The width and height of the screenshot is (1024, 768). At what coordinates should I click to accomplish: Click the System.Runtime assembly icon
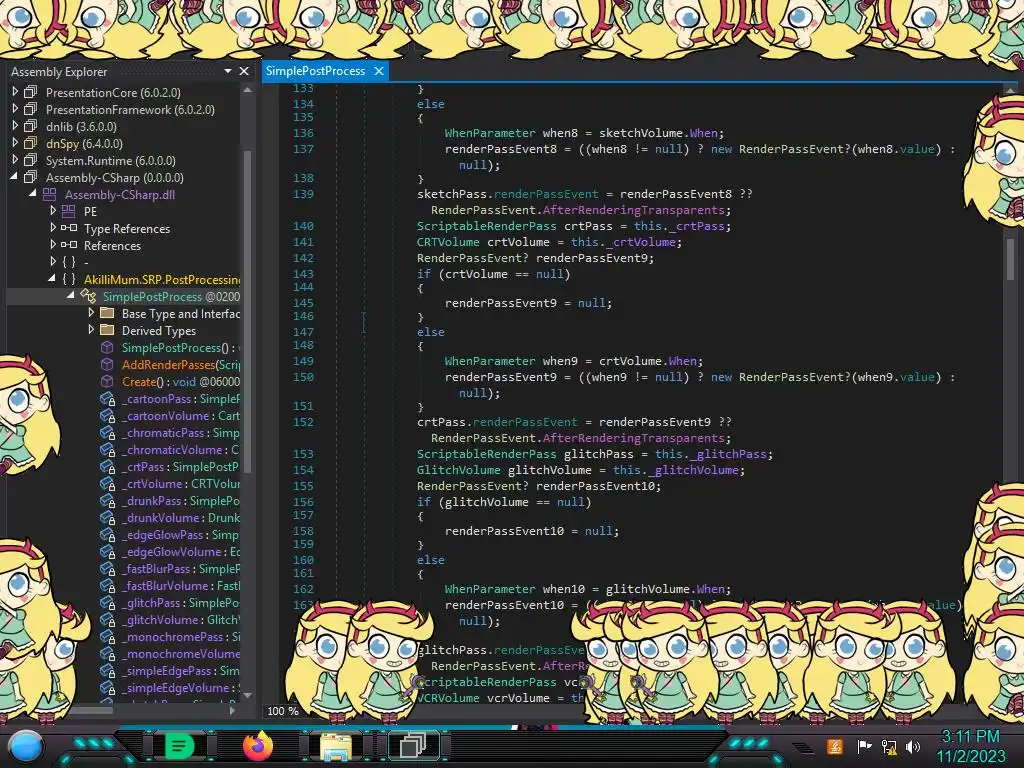click(x=30, y=160)
